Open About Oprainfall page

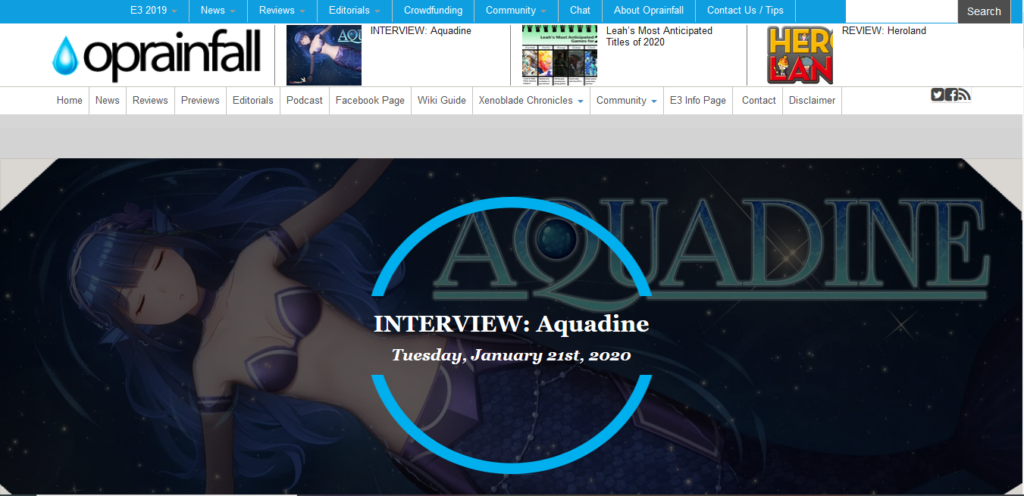648,10
